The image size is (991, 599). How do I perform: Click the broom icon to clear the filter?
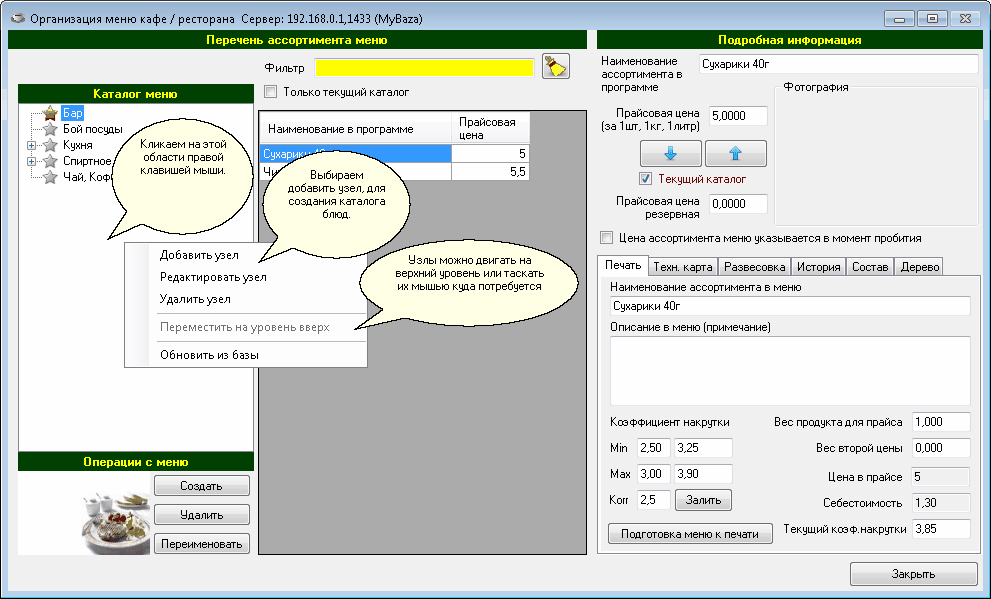point(555,67)
